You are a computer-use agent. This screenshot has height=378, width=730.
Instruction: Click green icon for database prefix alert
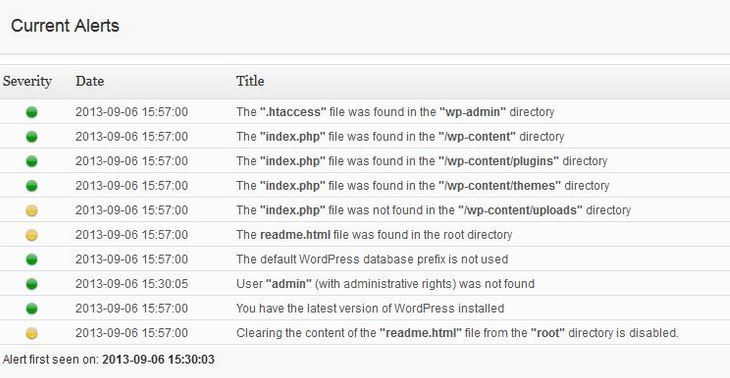click(x=32, y=259)
